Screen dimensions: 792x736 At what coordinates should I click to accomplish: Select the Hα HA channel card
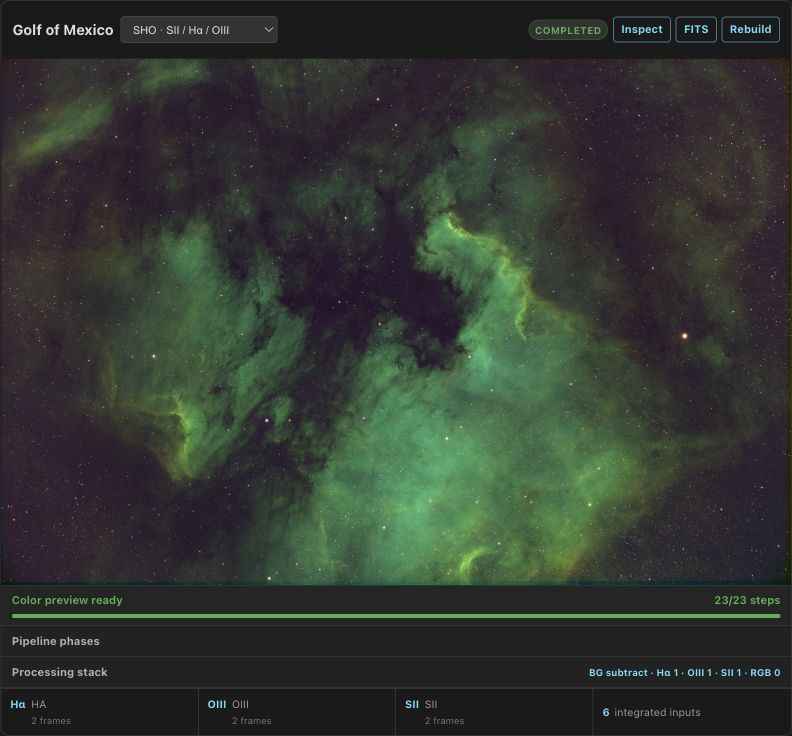tap(100, 712)
